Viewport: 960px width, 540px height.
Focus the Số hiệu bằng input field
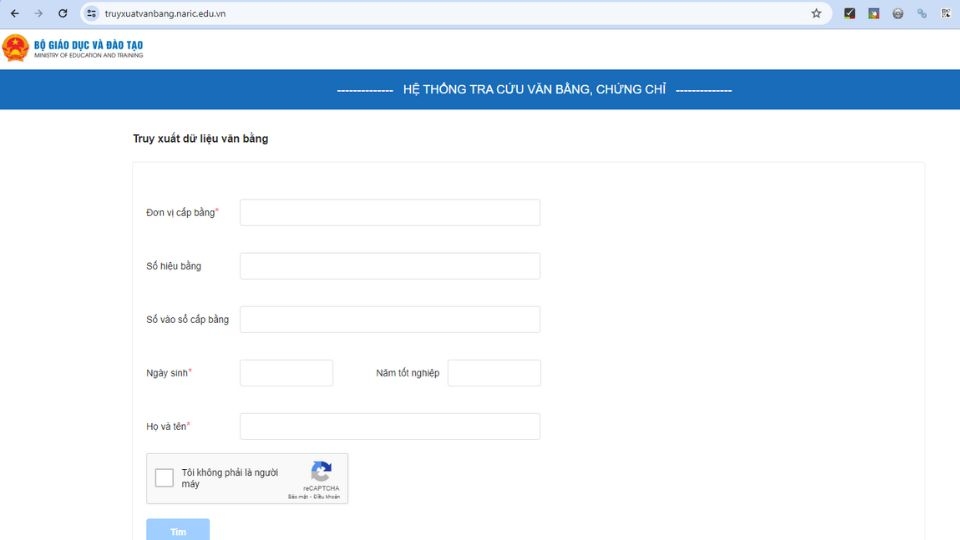[390, 266]
